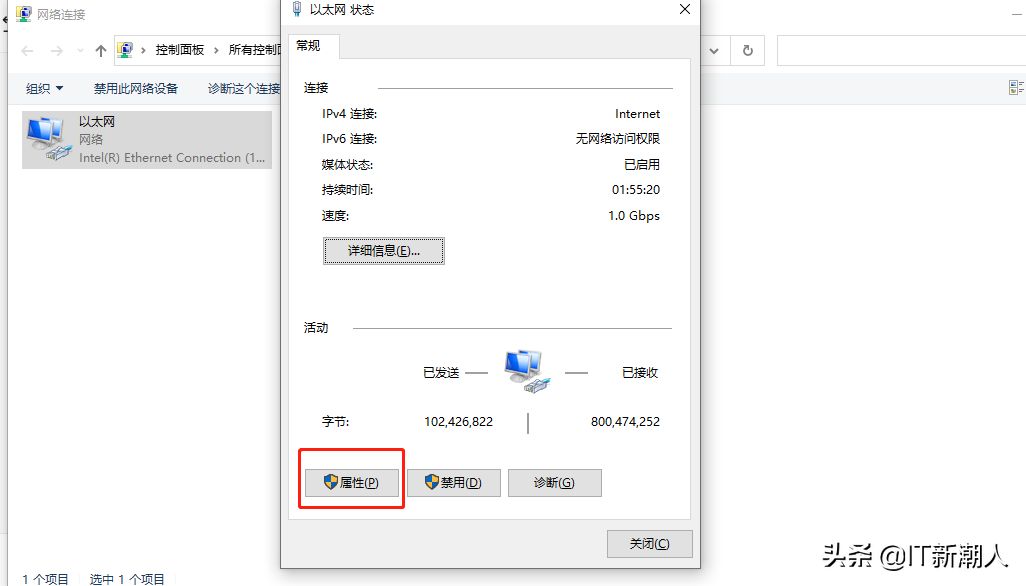Open 详细信息(E)... button
The height and width of the screenshot is (586, 1026).
(383, 251)
